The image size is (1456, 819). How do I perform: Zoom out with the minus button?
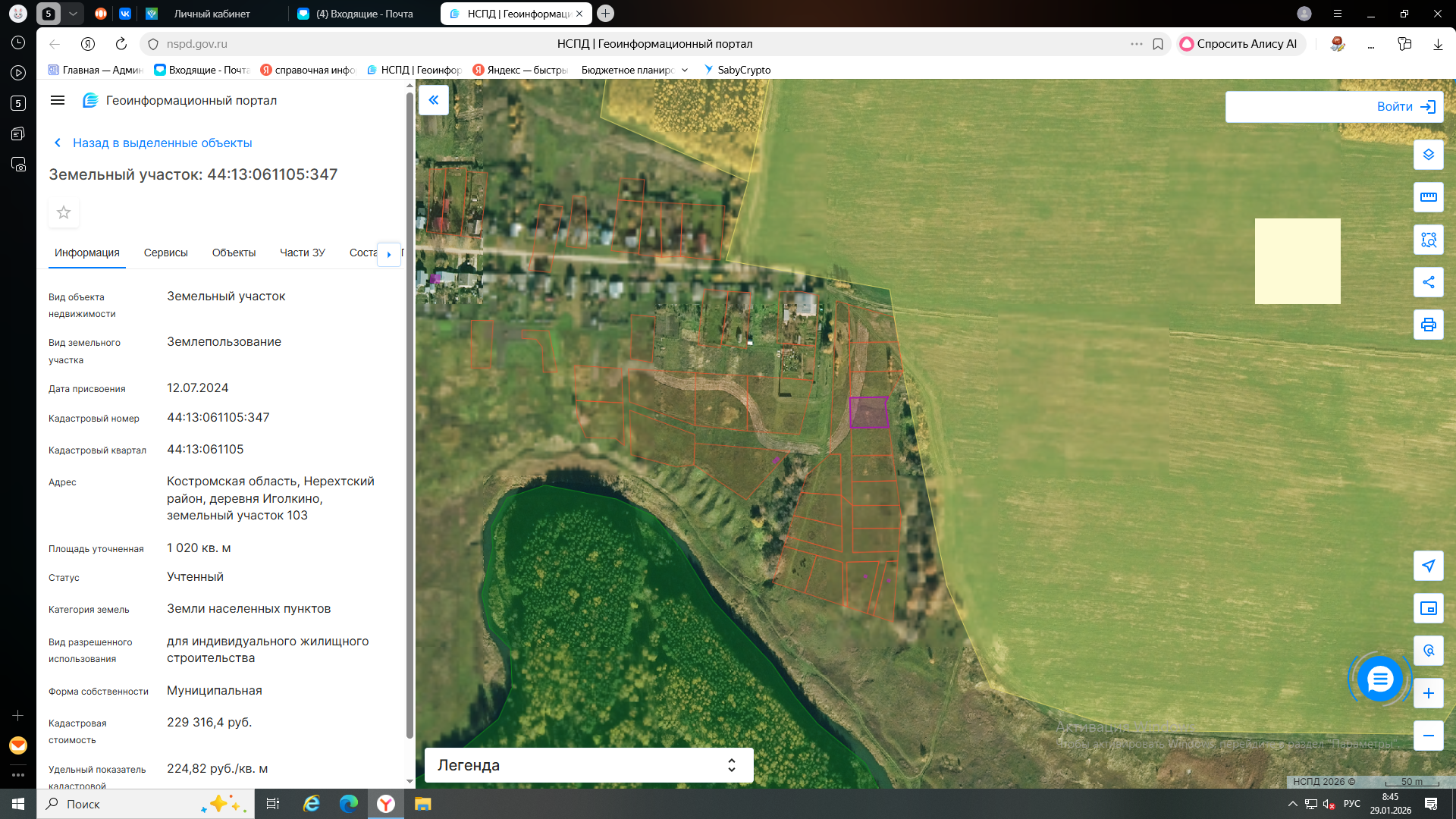1428,736
